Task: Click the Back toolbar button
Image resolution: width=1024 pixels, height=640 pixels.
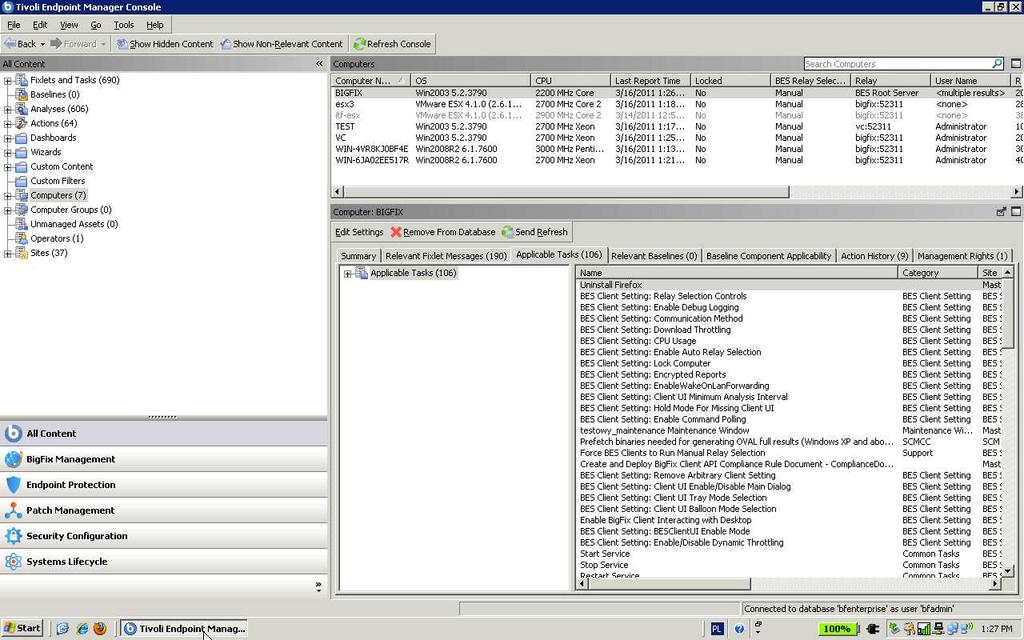Action: pos(20,44)
